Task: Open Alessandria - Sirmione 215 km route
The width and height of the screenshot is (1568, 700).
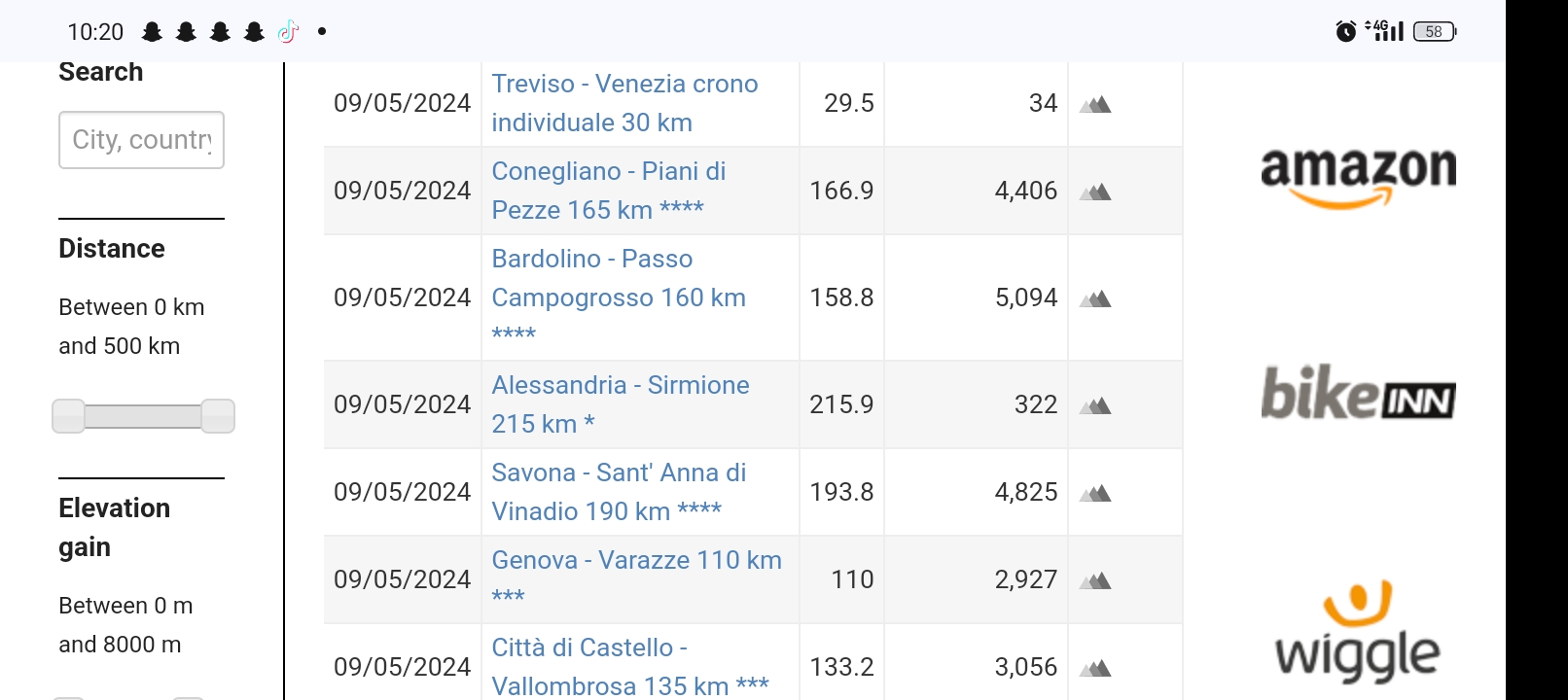Action: click(x=621, y=404)
